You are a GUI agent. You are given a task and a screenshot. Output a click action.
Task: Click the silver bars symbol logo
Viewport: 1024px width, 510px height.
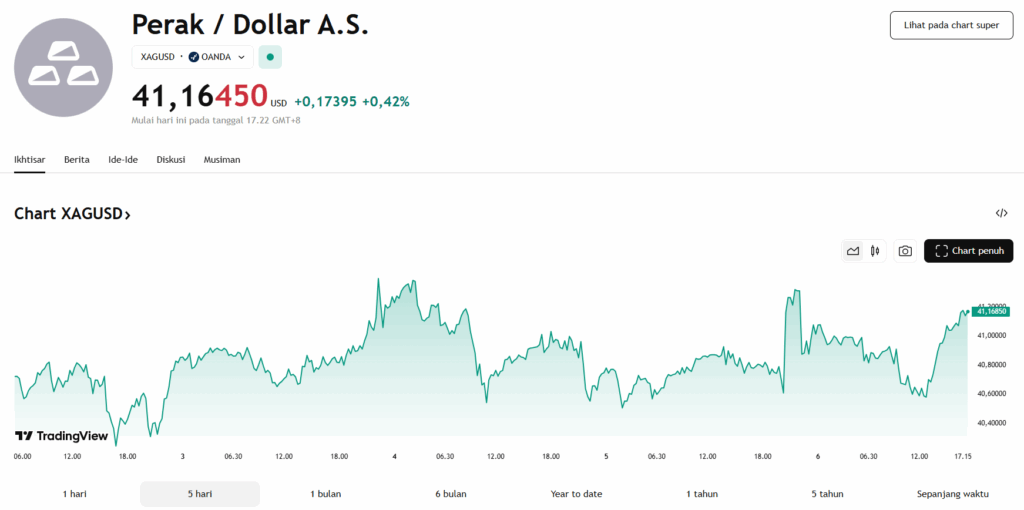pyautogui.click(x=64, y=68)
